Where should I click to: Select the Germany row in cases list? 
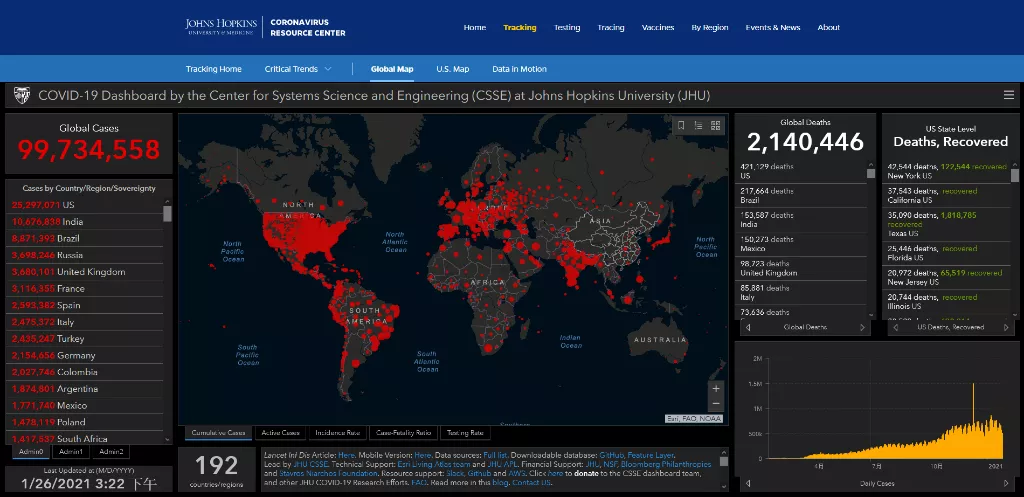(84, 355)
